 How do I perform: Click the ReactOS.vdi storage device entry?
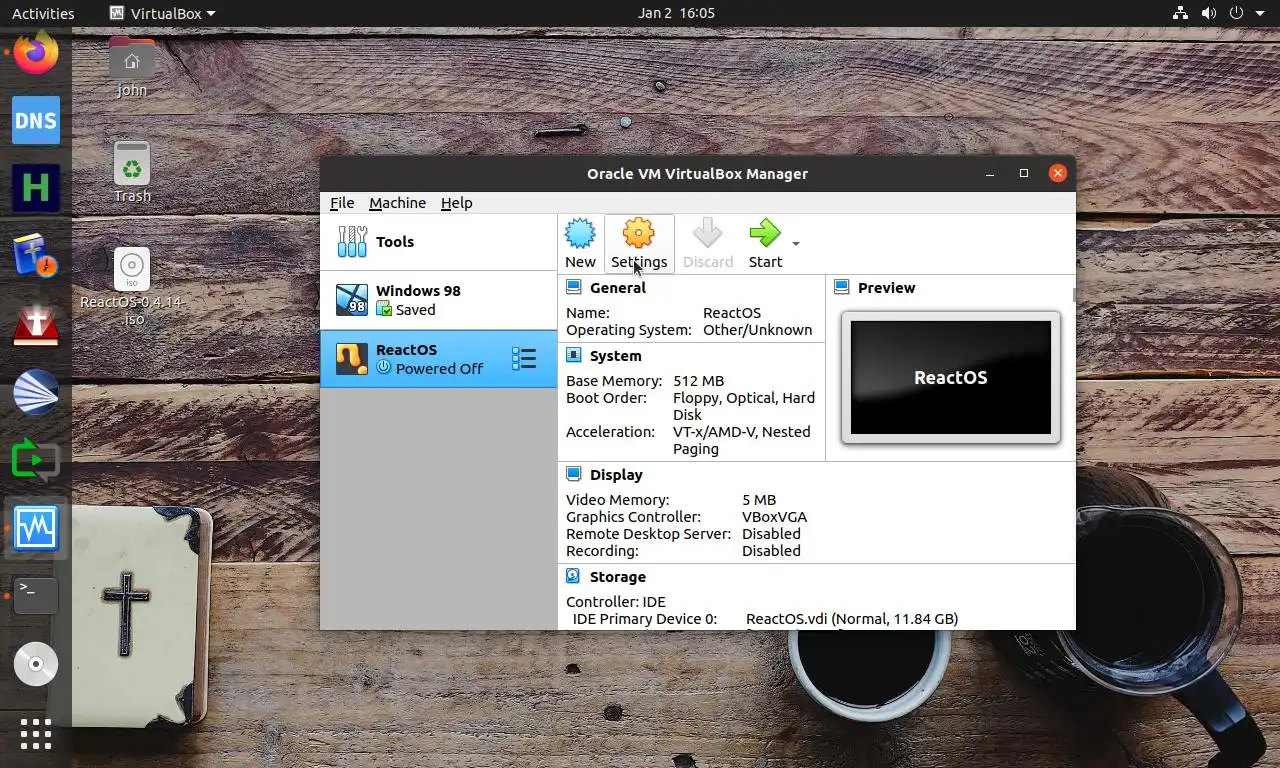coord(852,619)
